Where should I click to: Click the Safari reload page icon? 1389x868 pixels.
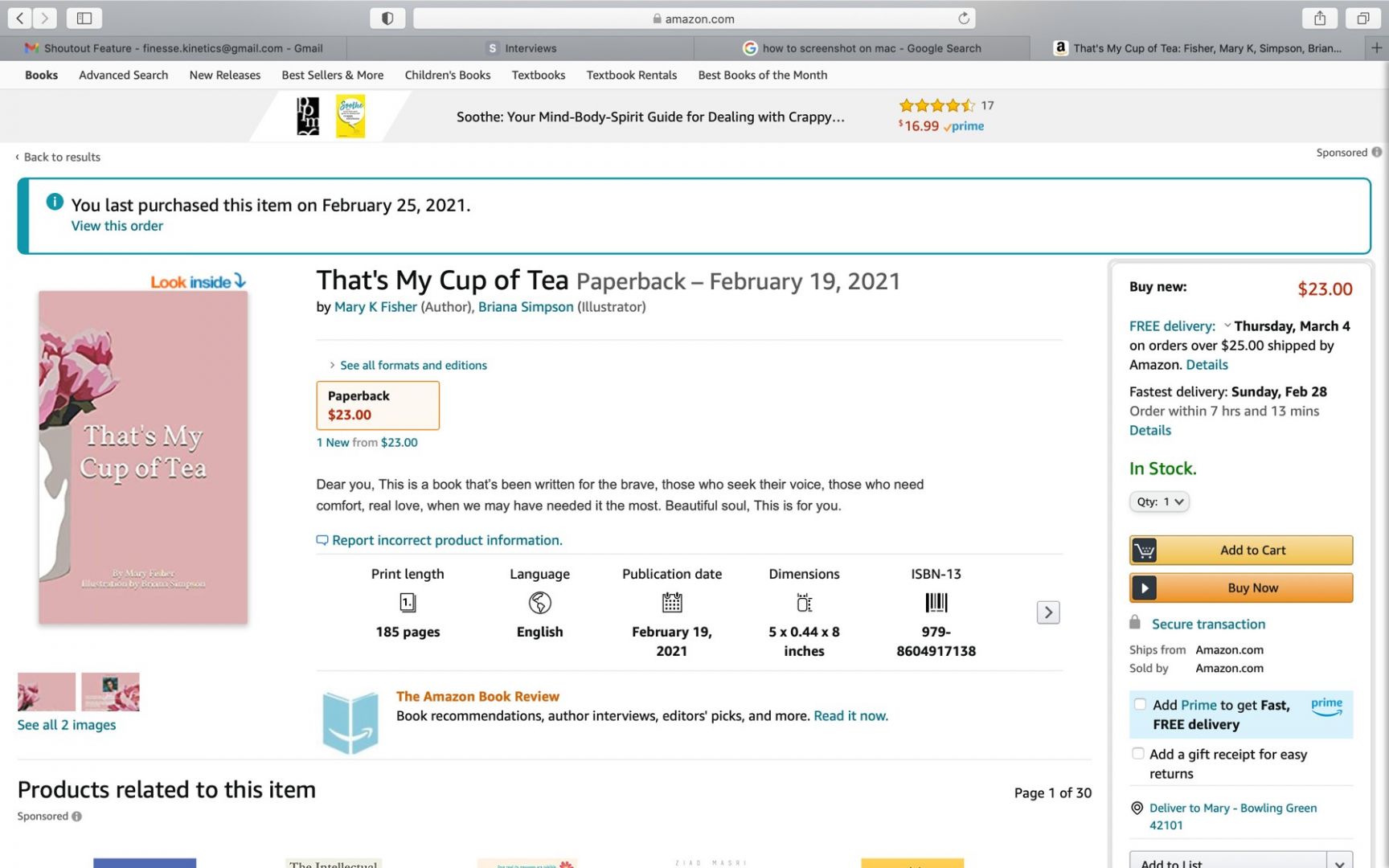point(963,18)
